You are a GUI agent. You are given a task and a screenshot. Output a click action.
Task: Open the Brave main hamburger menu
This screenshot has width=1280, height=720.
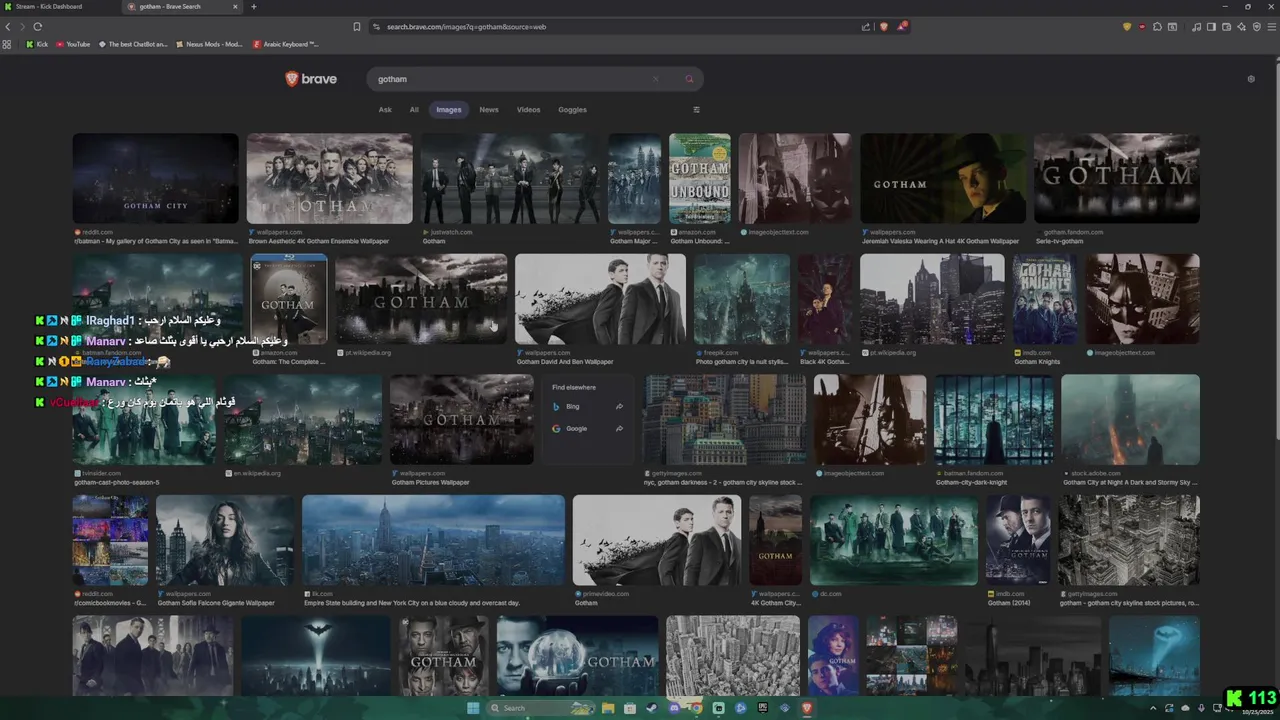tap(1271, 27)
